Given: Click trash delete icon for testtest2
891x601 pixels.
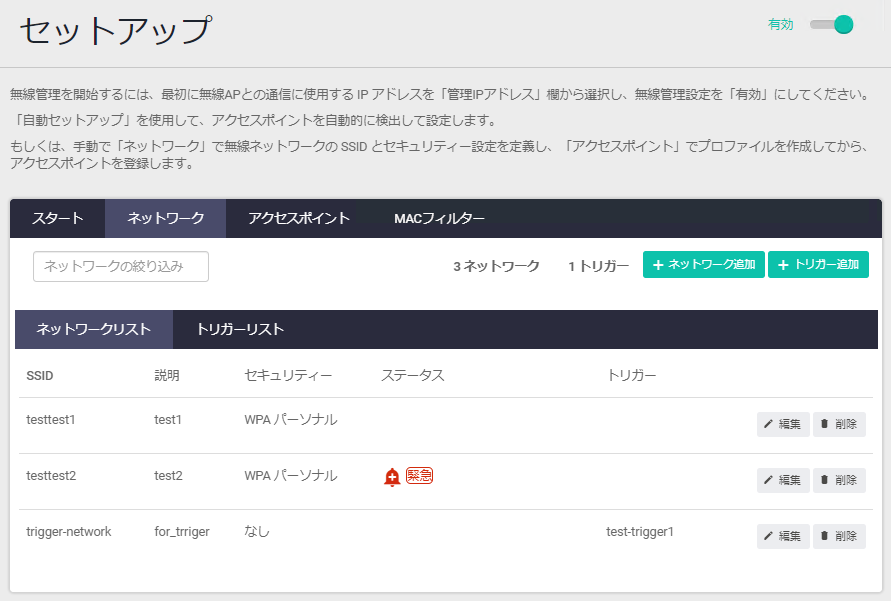Looking at the screenshot, I should click(x=825, y=480).
